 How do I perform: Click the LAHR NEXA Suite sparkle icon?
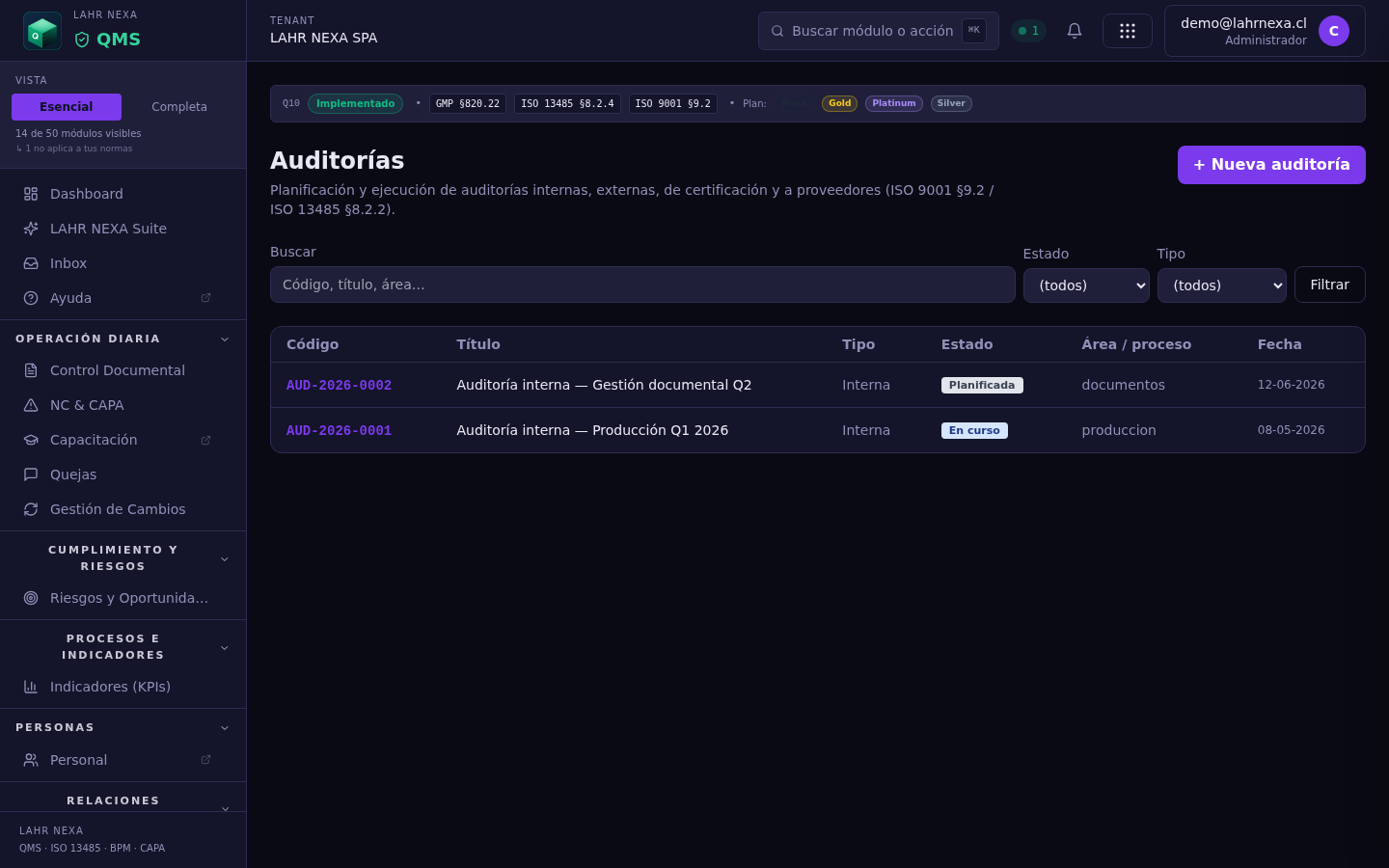(x=31, y=229)
